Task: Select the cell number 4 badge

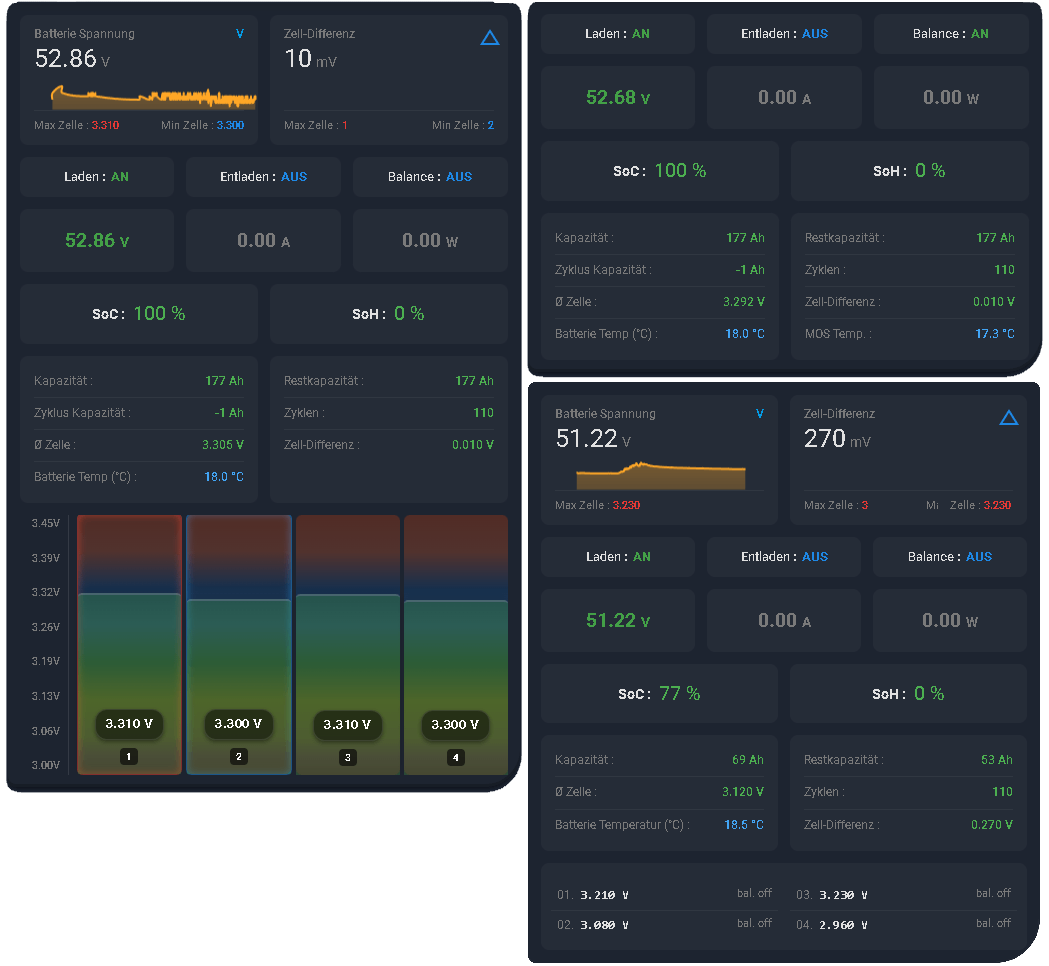Action: tap(456, 757)
